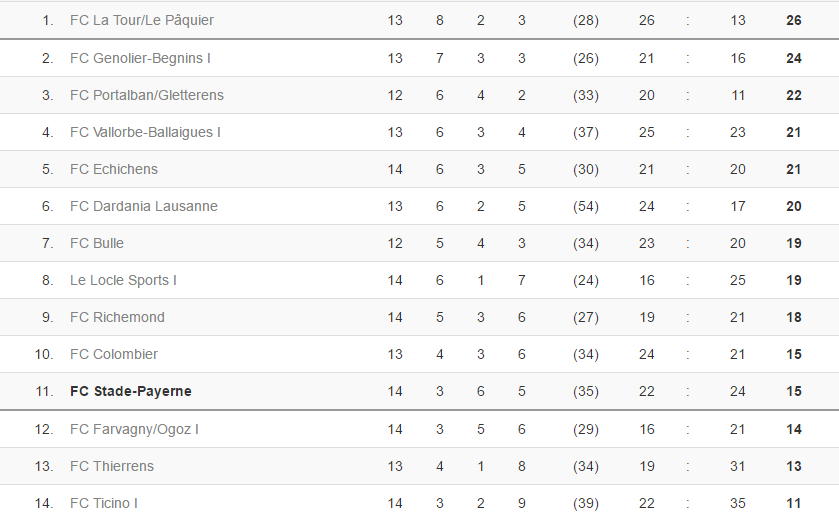Select FC Bulle in the table

pyautogui.click(x=97, y=243)
